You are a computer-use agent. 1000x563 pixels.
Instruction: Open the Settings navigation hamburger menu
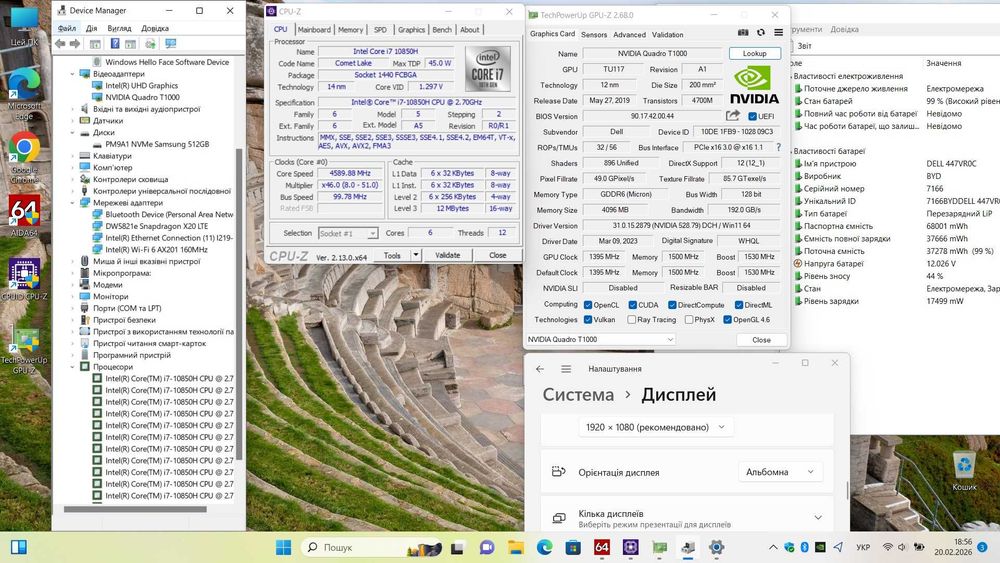566,369
